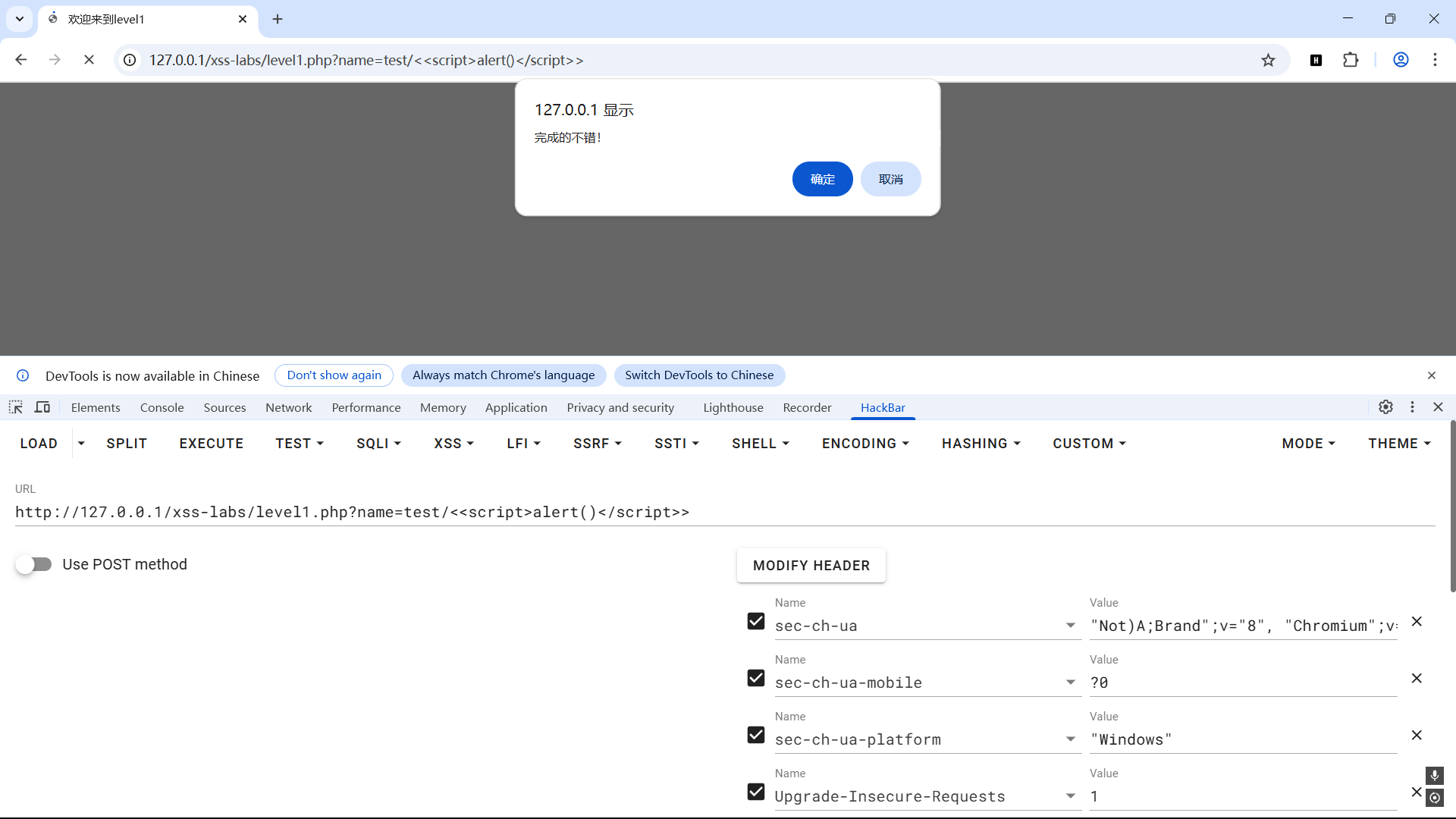Viewport: 1456px width, 819px height.
Task: Switch to the Network tab
Action: pos(289,407)
